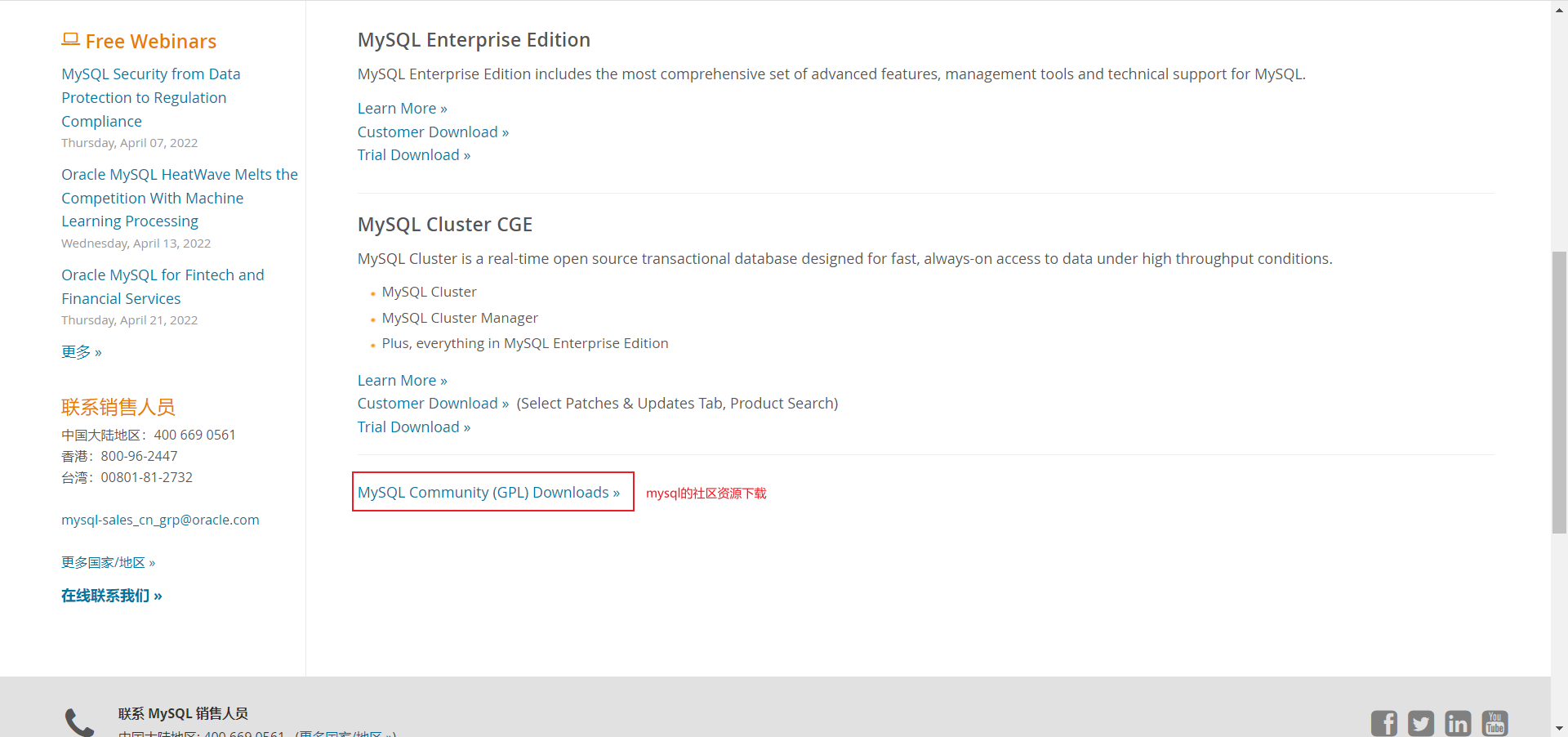Image resolution: width=1568 pixels, height=737 pixels.
Task: Click Customer Download under MySQL Cluster CGE
Action: coord(433,404)
